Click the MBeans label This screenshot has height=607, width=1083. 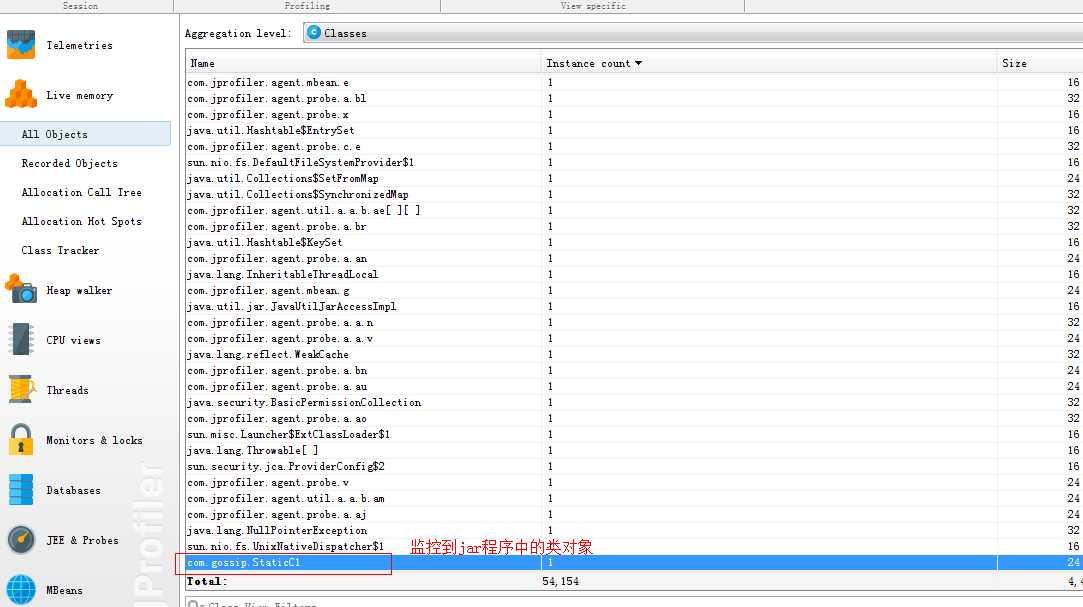pos(64,590)
